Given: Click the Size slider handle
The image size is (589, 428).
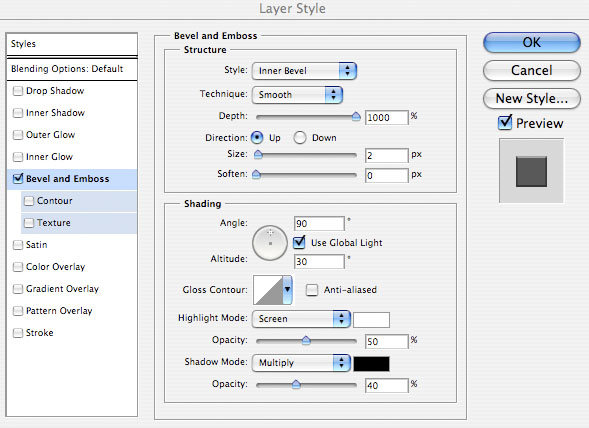Looking at the screenshot, I should pyautogui.click(x=258, y=154).
